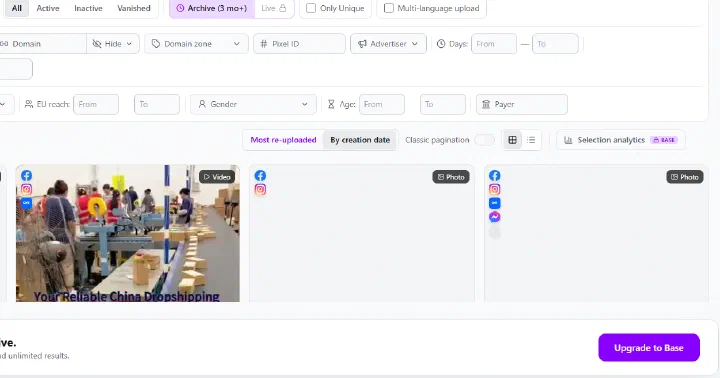The image size is (720, 378).
Task: Expand the Domain zone dropdown
Action: [196, 44]
